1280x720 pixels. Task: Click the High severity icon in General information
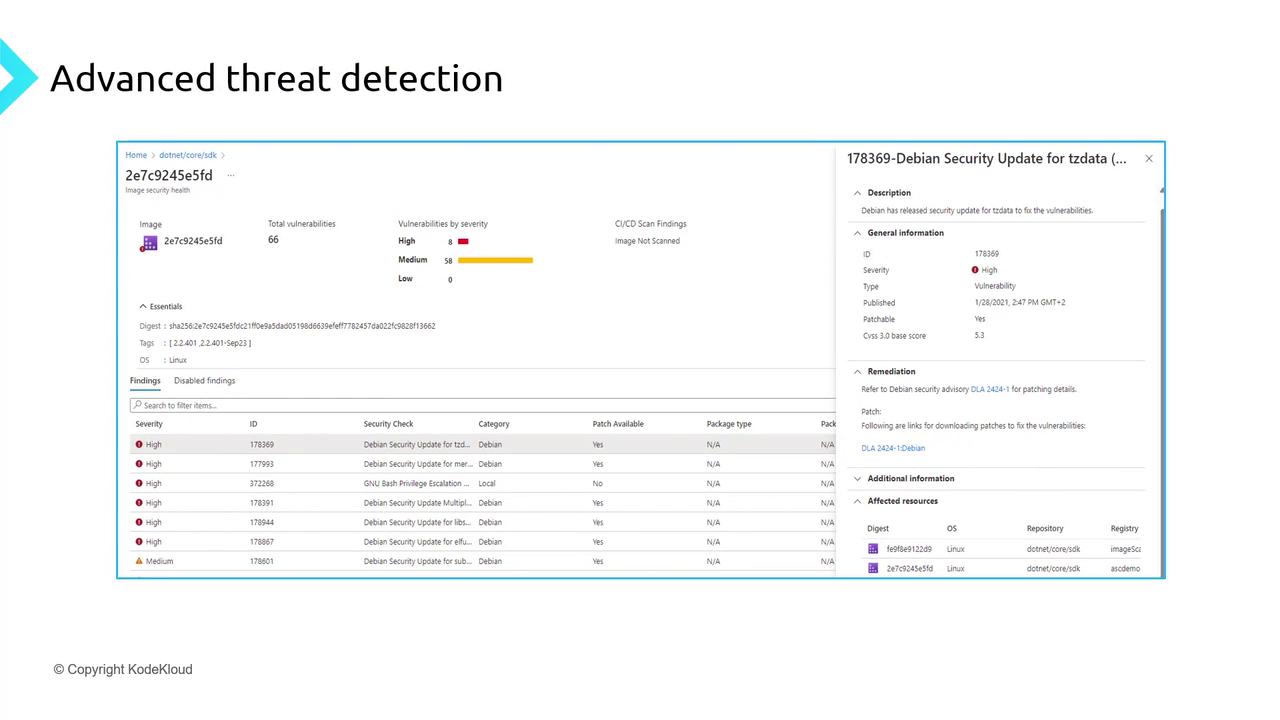point(975,270)
